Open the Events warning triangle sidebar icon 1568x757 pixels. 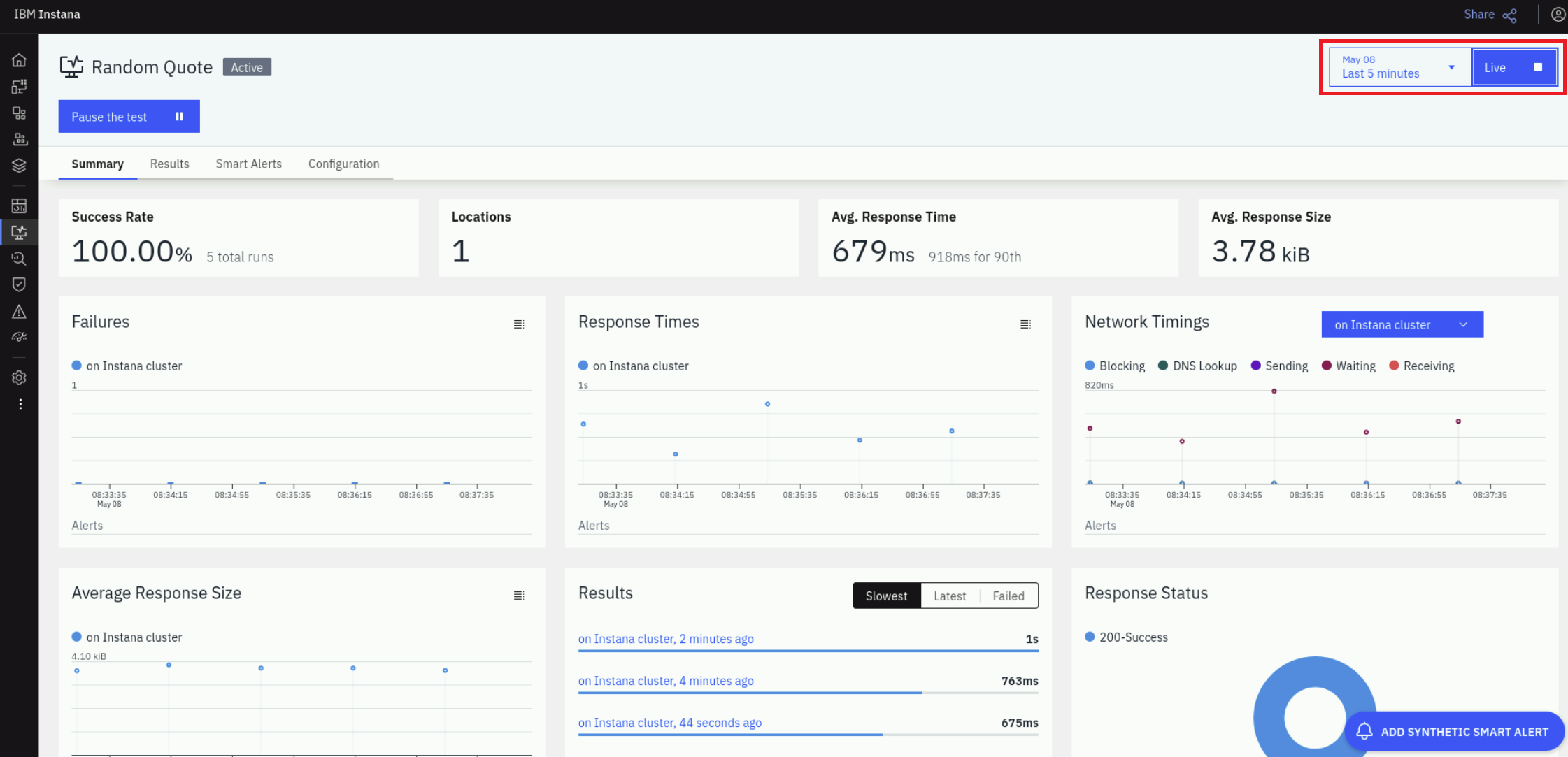pos(20,311)
